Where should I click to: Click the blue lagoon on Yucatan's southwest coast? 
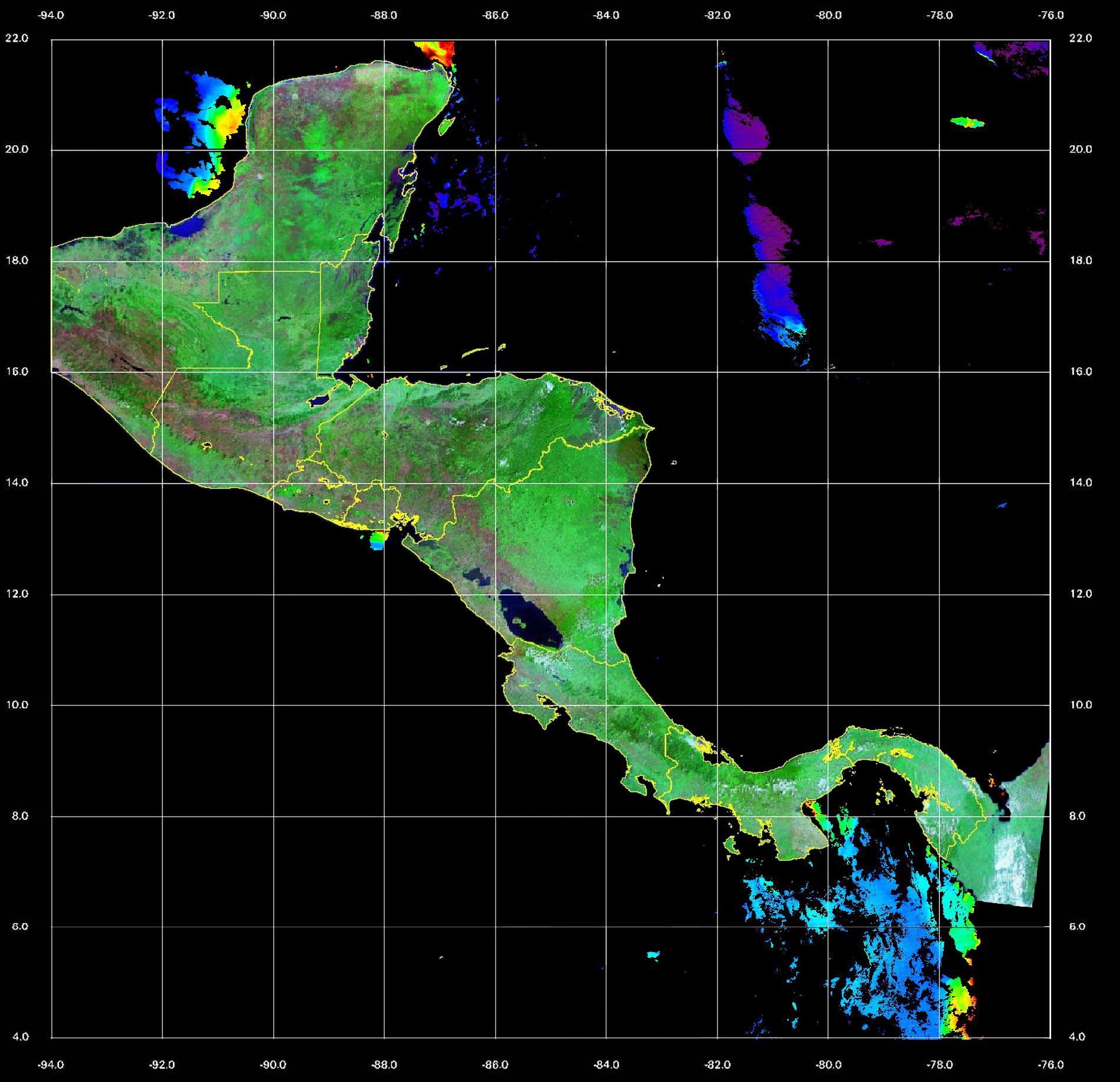coord(189,227)
